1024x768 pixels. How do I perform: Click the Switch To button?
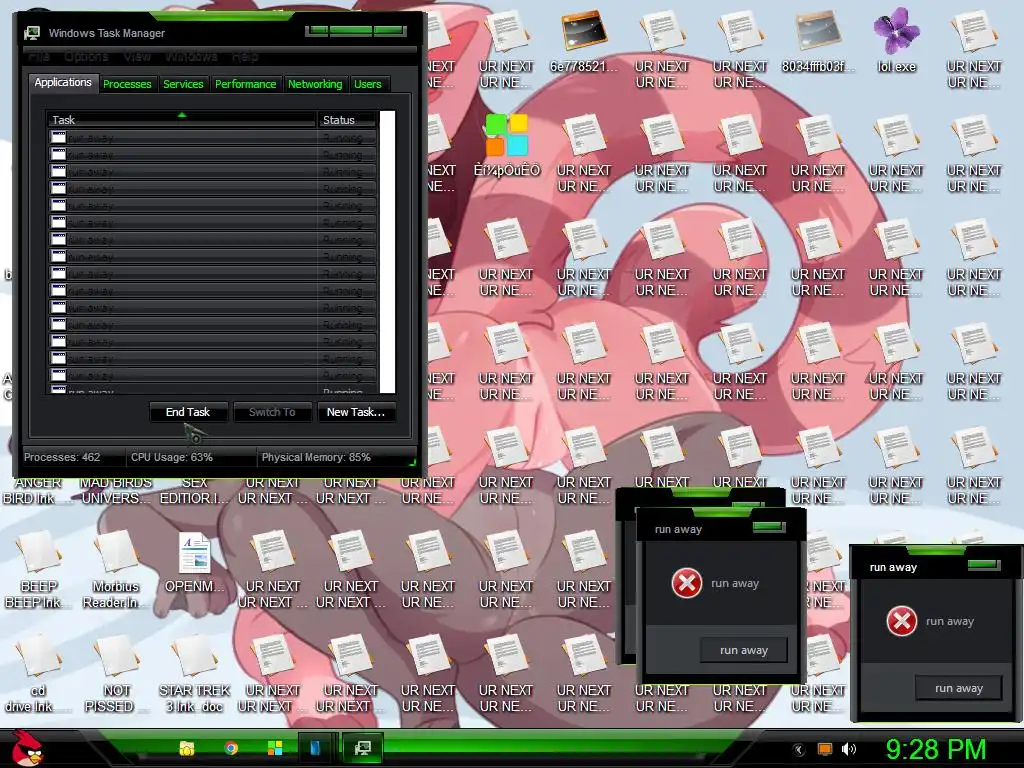coord(272,412)
